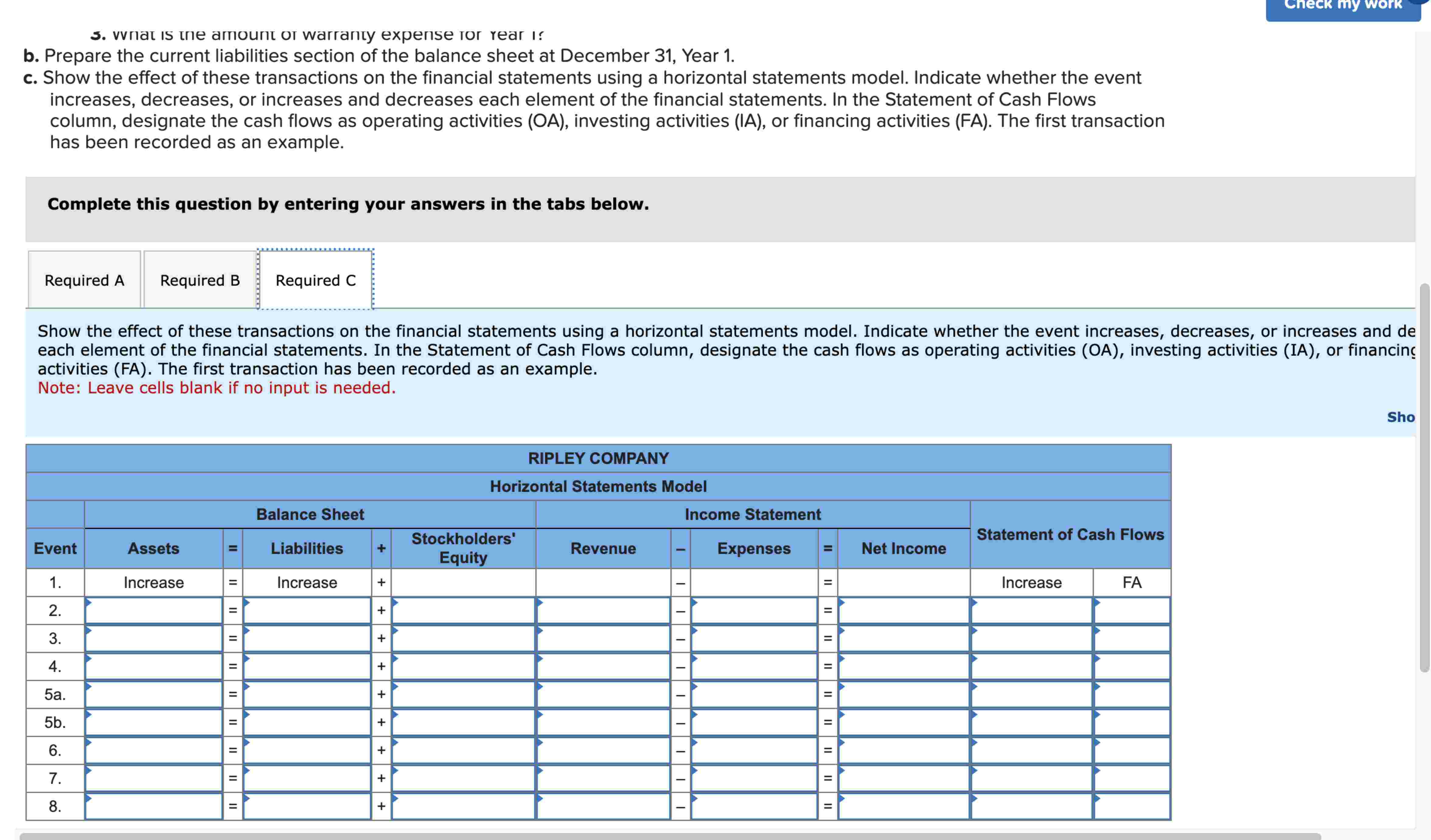Open Stockholders' Equity dropdown for event 3
This screenshot has height=840, width=1431.
[463, 638]
